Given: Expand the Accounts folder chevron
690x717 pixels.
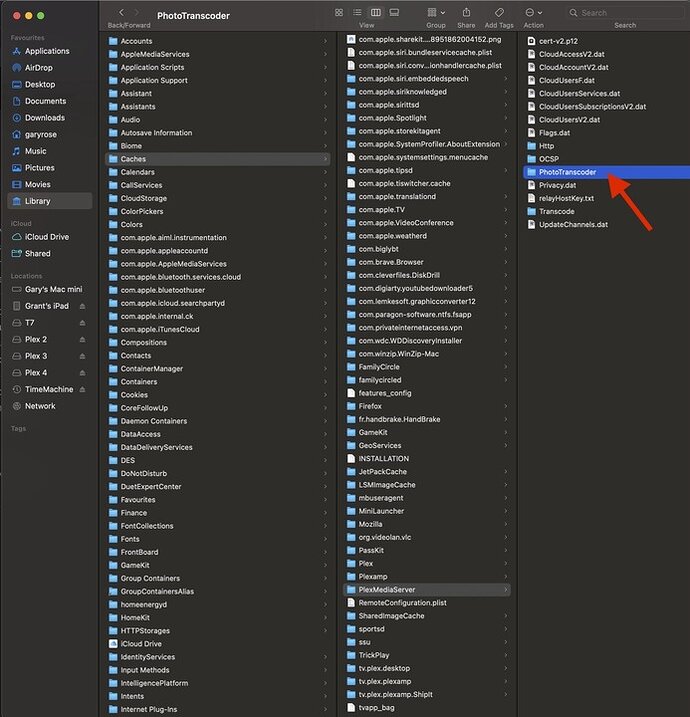Looking at the screenshot, I should click(325, 41).
